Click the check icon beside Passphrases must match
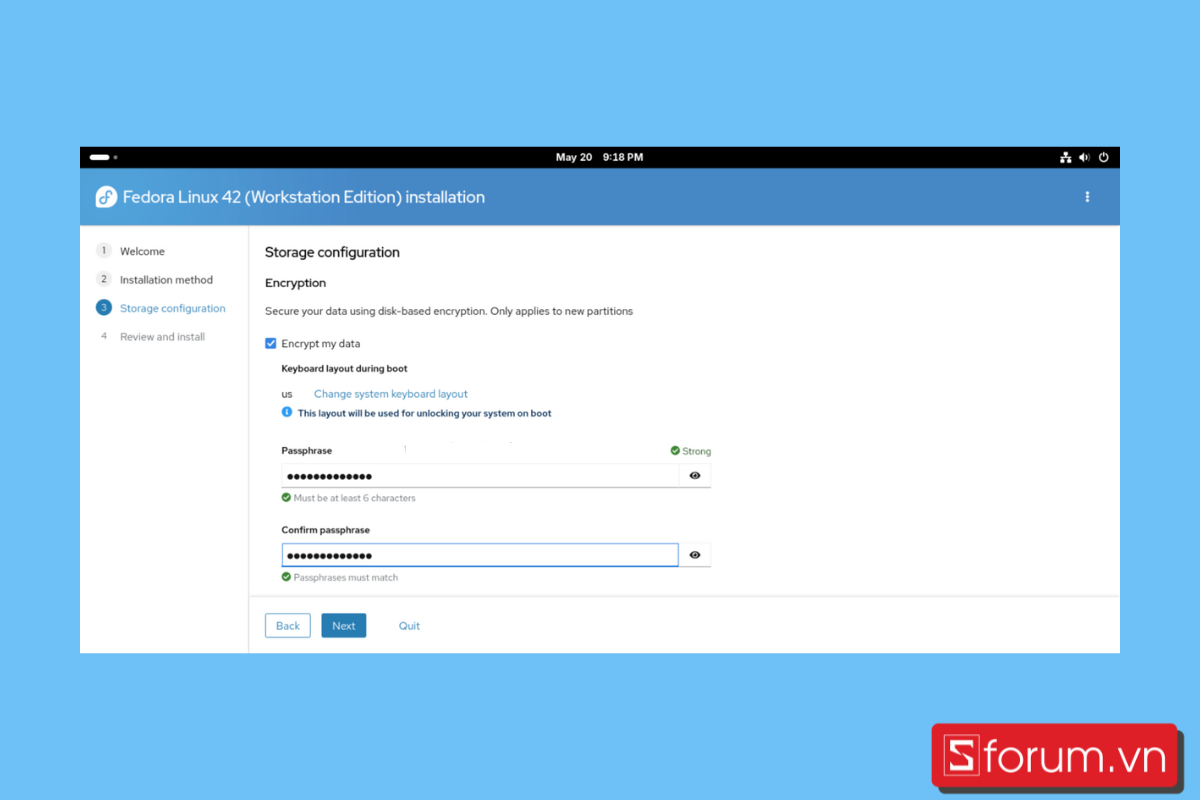Image resolution: width=1200 pixels, height=800 pixels. (x=286, y=577)
